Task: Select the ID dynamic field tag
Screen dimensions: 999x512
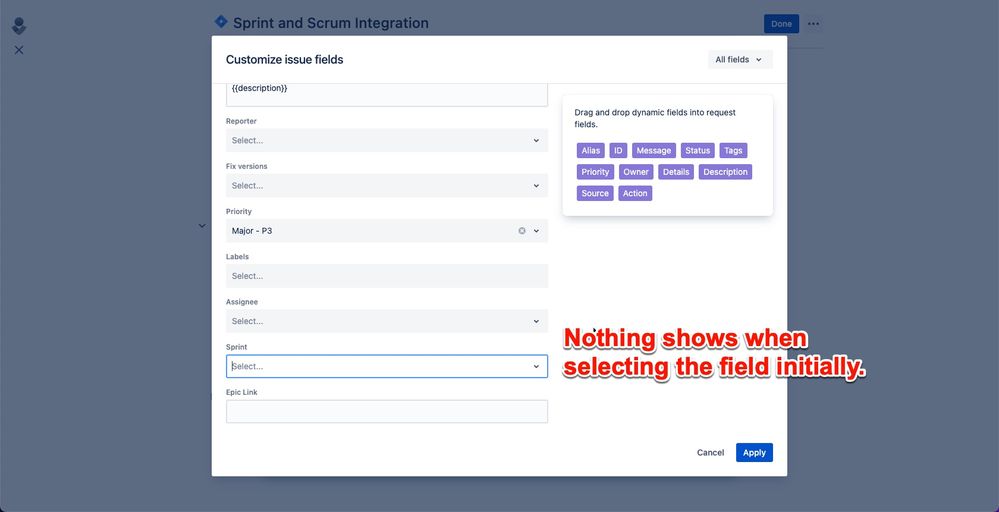Action: (618, 150)
